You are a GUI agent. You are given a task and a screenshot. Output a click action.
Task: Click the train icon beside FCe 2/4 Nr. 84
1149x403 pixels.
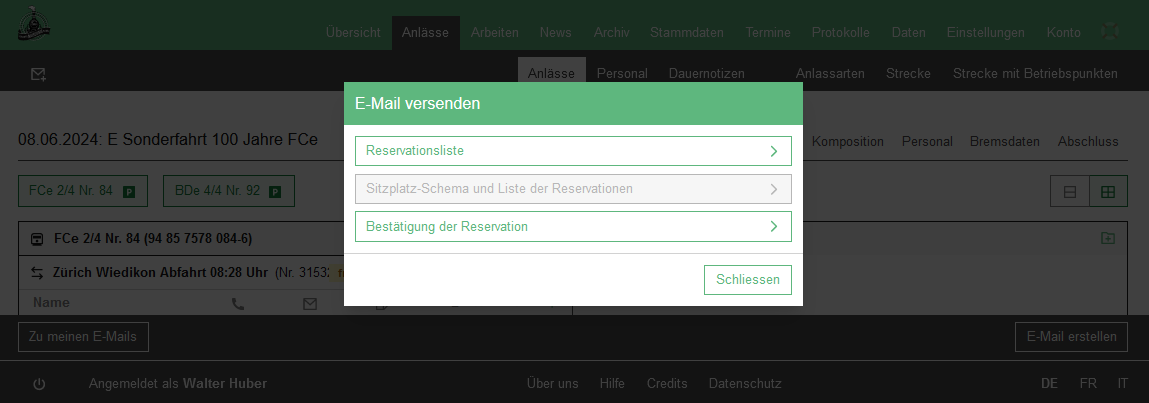coord(37,239)
